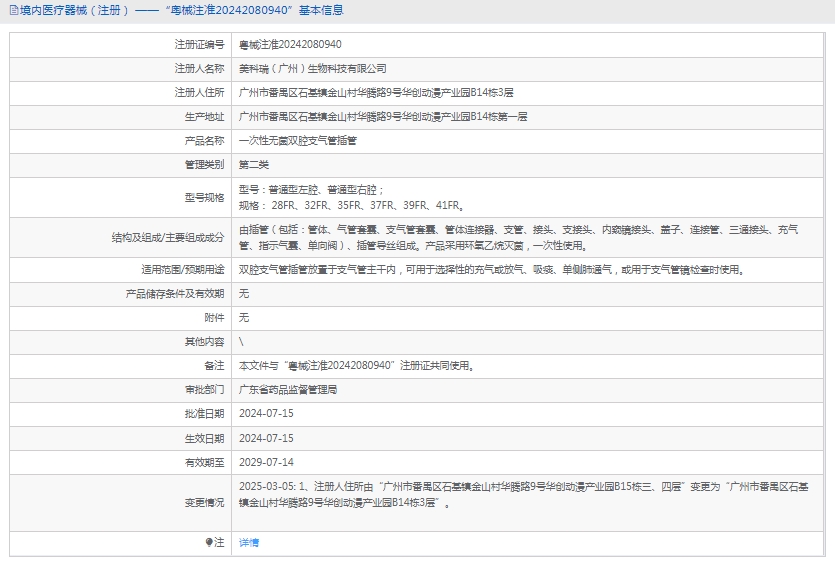Screen dimensions: 835x564
Task: Click the 变更情况 change record text
Action: [517, 494]
